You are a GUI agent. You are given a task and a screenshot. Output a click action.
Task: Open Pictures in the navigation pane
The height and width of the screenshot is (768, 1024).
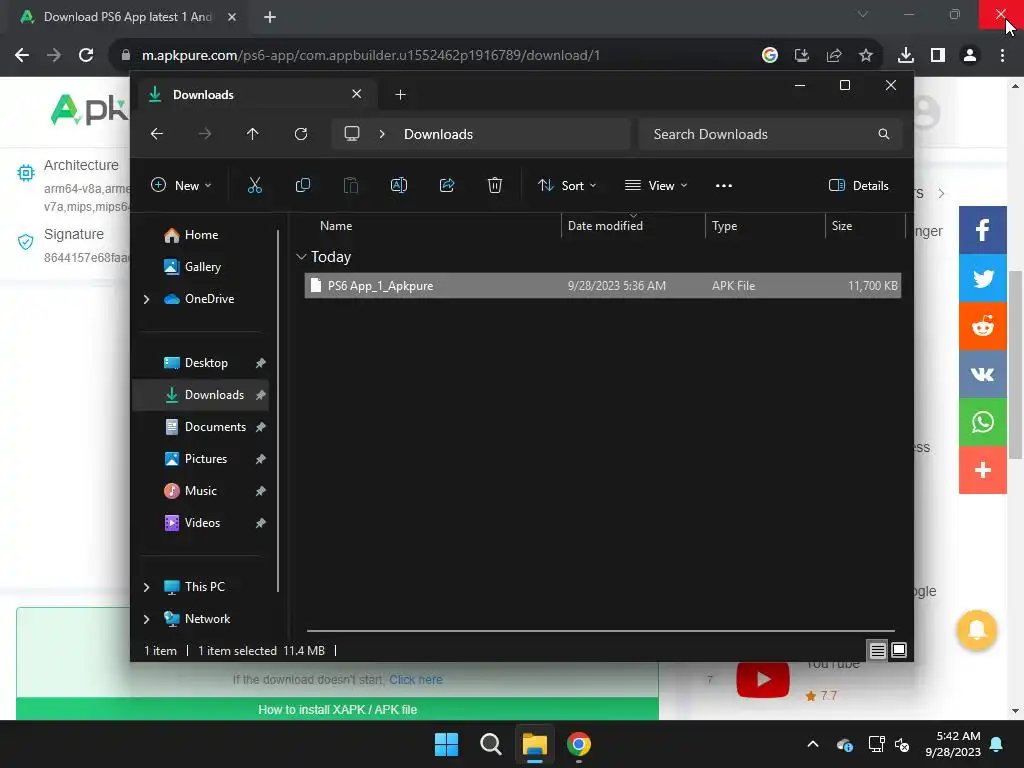205,459
